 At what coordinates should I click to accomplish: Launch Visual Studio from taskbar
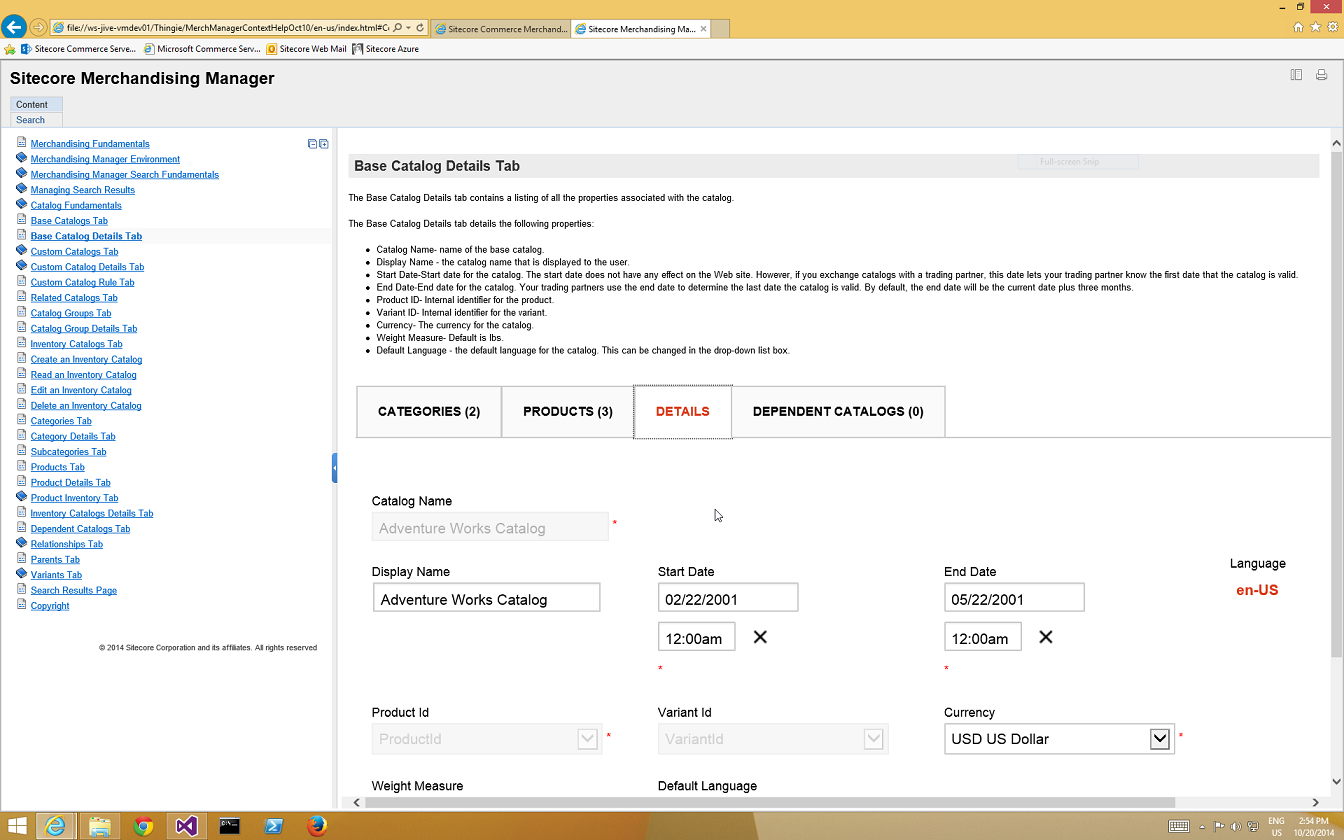[186, 826]
